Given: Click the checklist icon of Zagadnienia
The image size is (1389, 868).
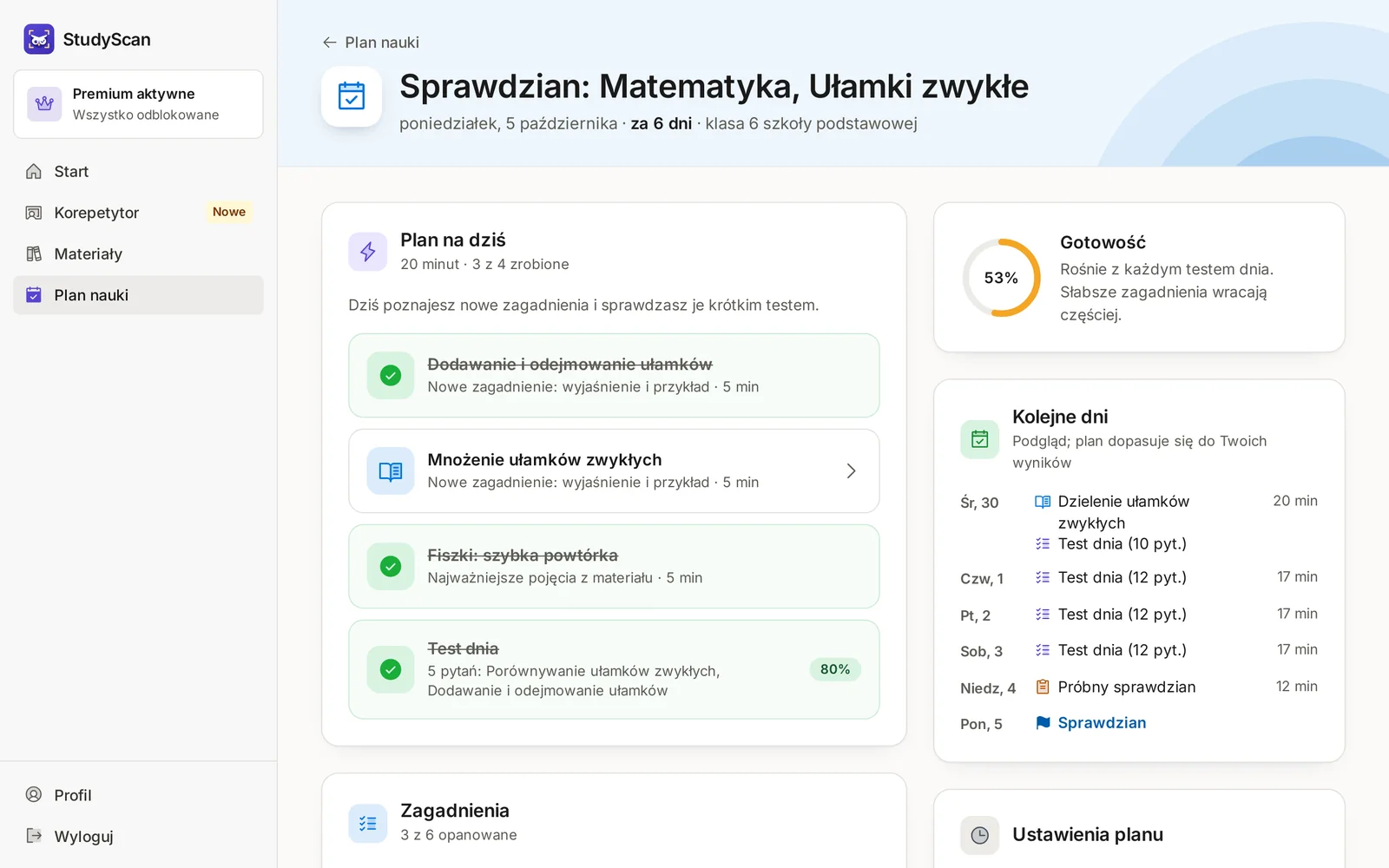Looking at the screenshot, I should [368, 824].
